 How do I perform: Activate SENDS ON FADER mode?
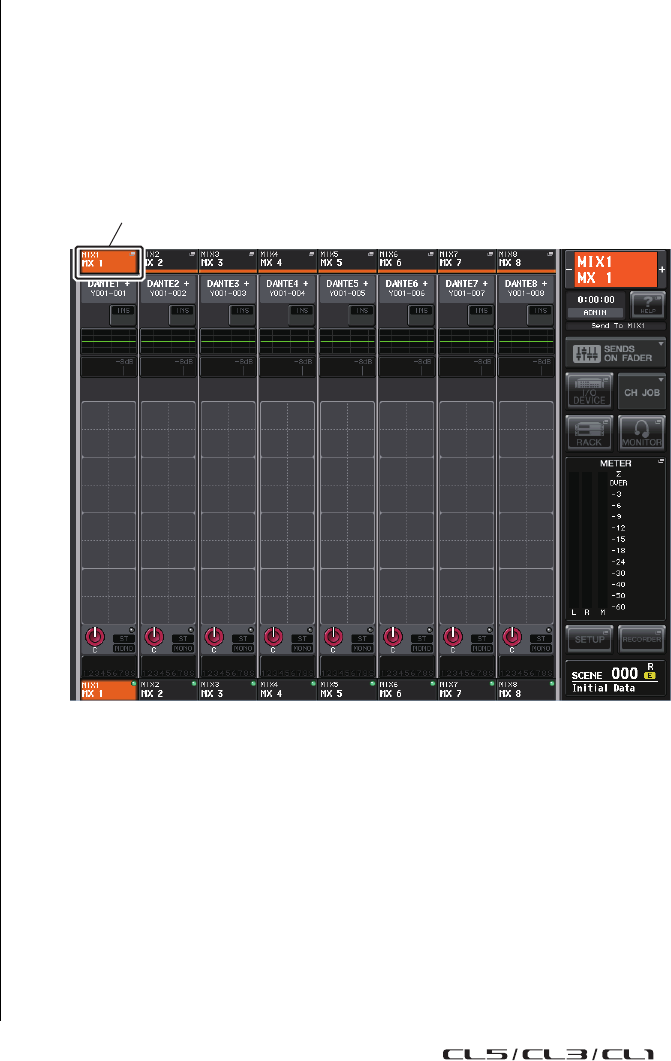click(x=616, y=353)
